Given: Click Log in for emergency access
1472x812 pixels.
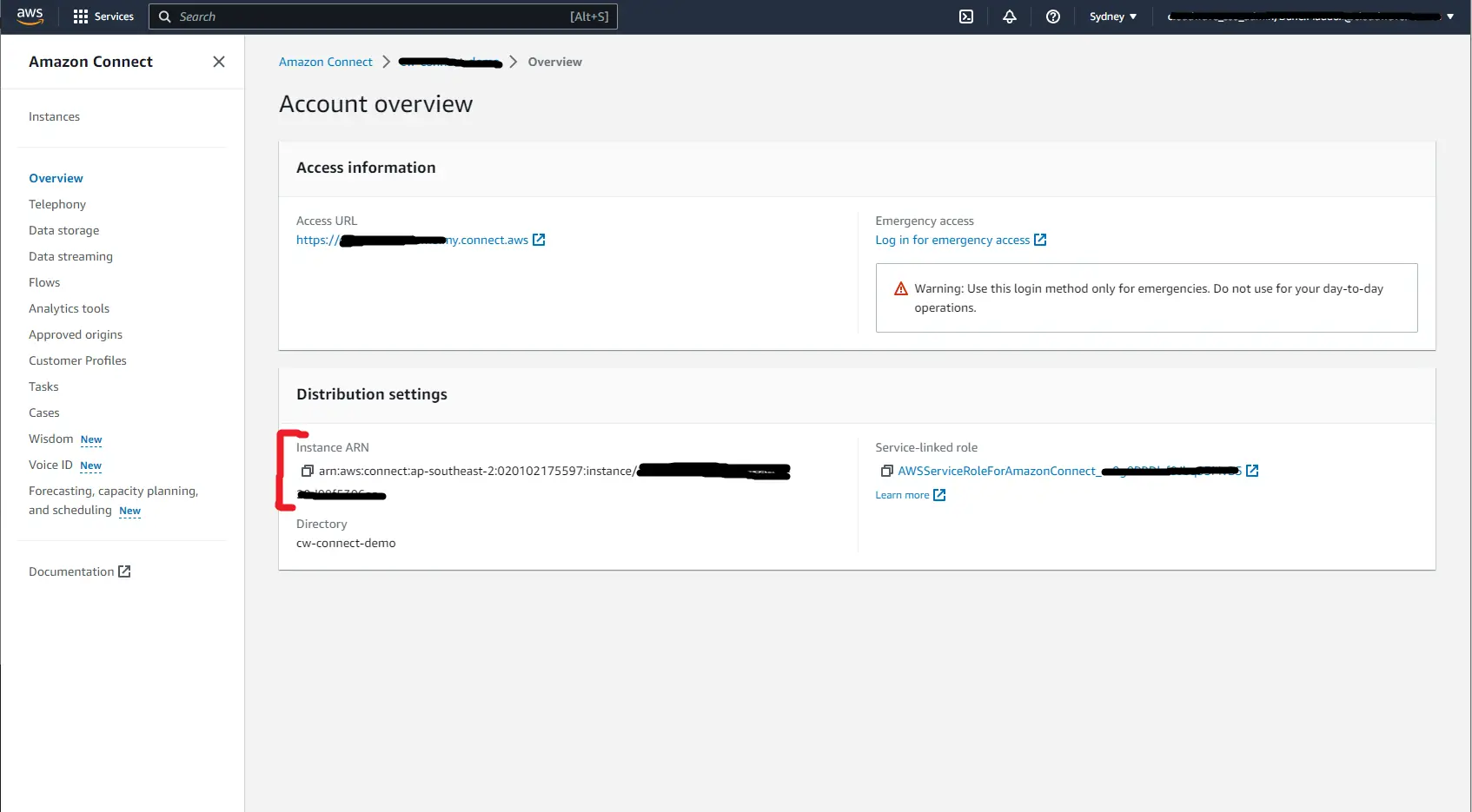Looking at the screenshot, I should point(952,240).
